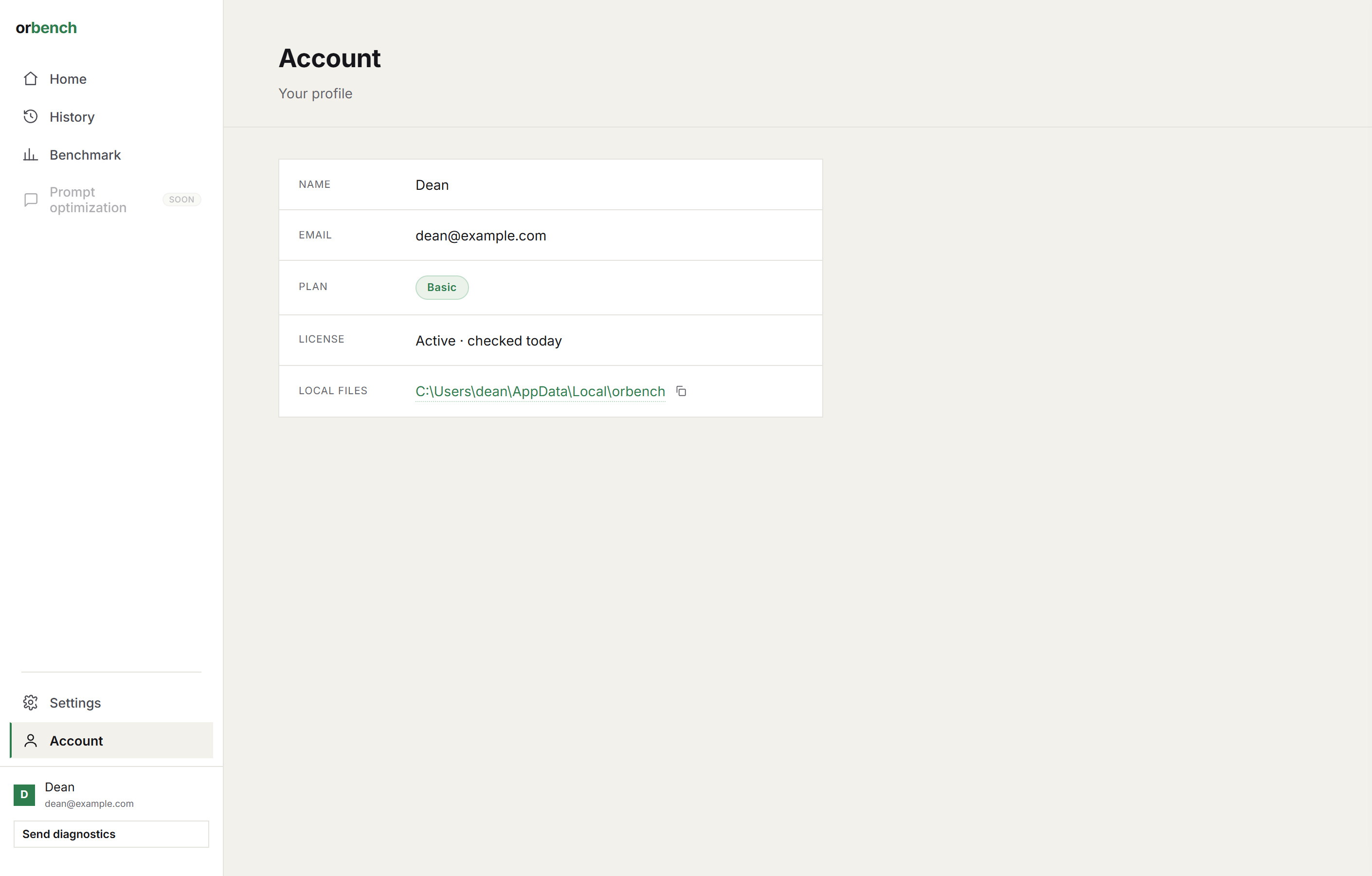Click Dean's name in sidebar footer

click(60, 786)
